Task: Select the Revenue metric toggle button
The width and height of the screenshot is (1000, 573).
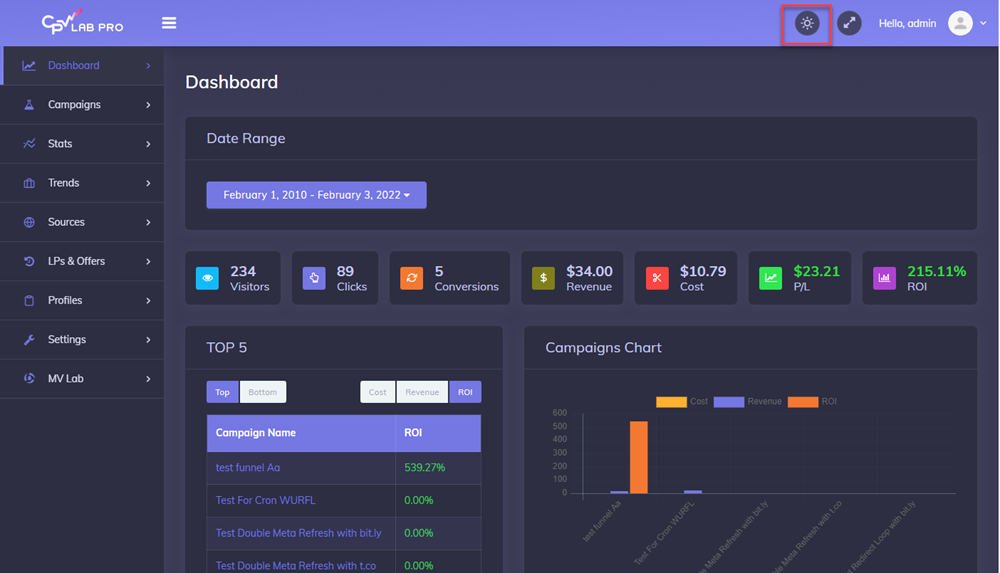Action: point(422,392)
